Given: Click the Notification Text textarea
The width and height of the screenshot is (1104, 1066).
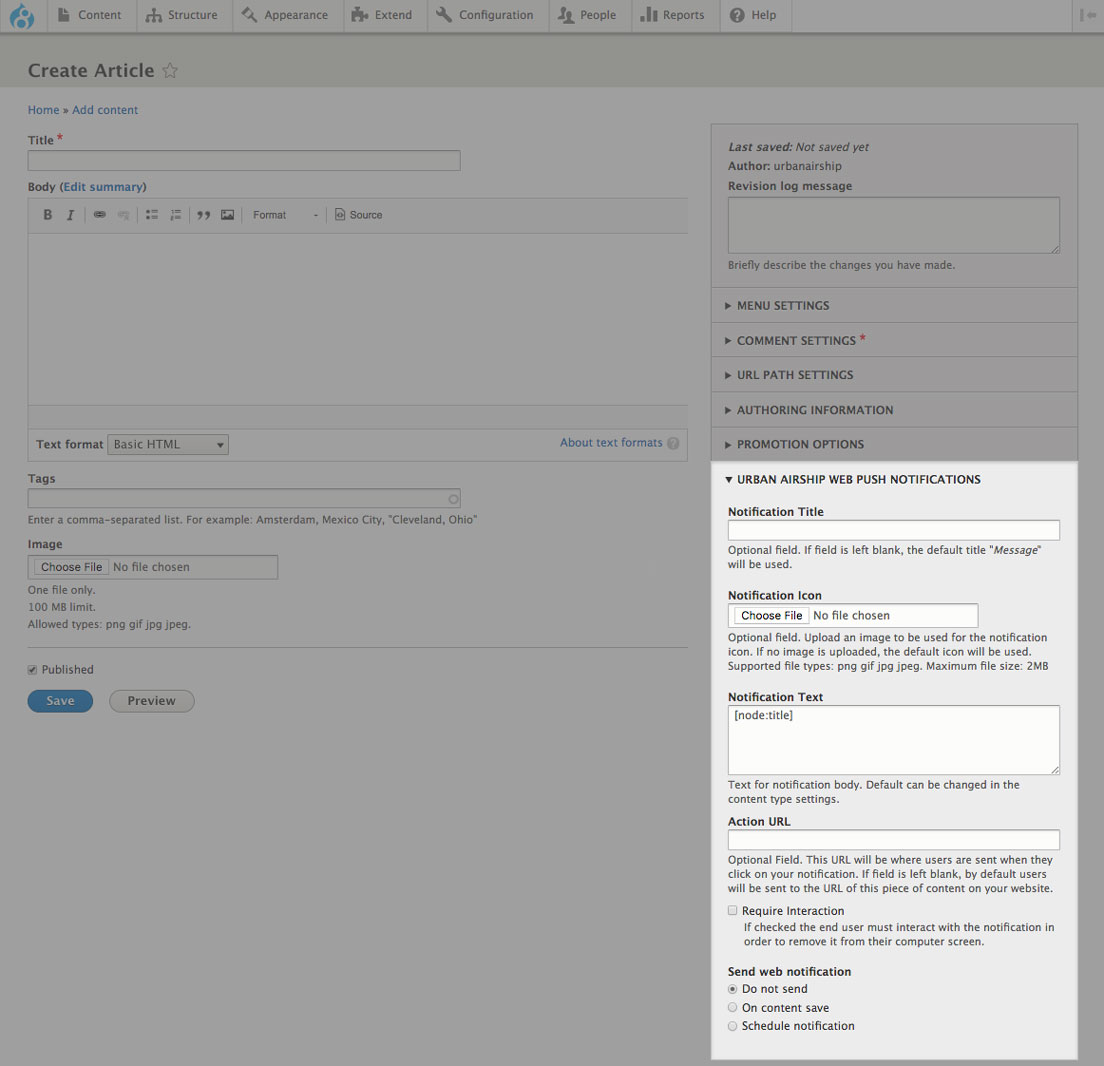Looking at the screenshot, I should point(893,740).
